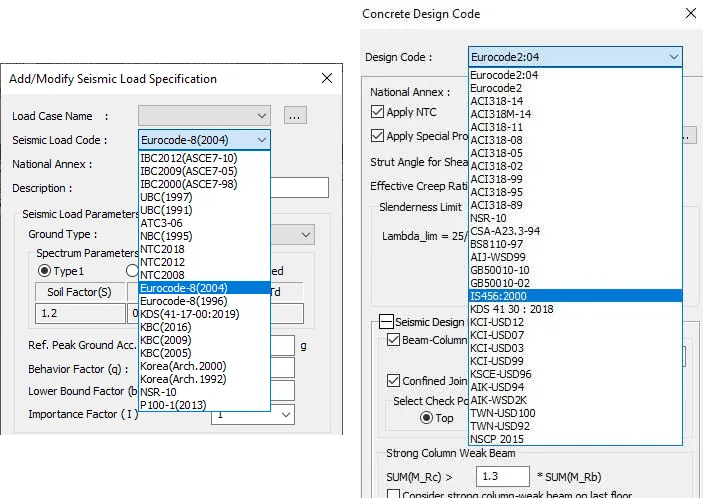This screenshot has height=498, width=703.
Task: Select KCI-USD12 design code
Action: click(575, 322)
